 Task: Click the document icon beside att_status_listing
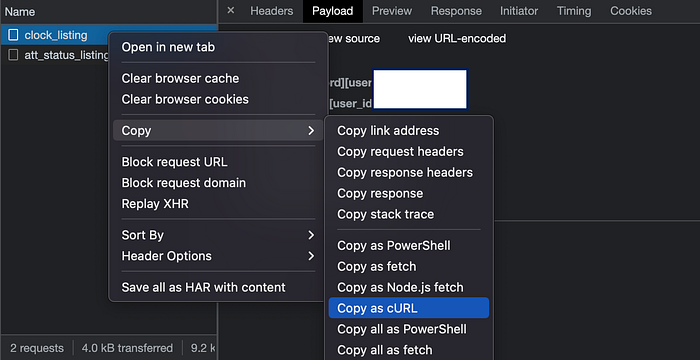pyautogui.click(x=14, y=55)
